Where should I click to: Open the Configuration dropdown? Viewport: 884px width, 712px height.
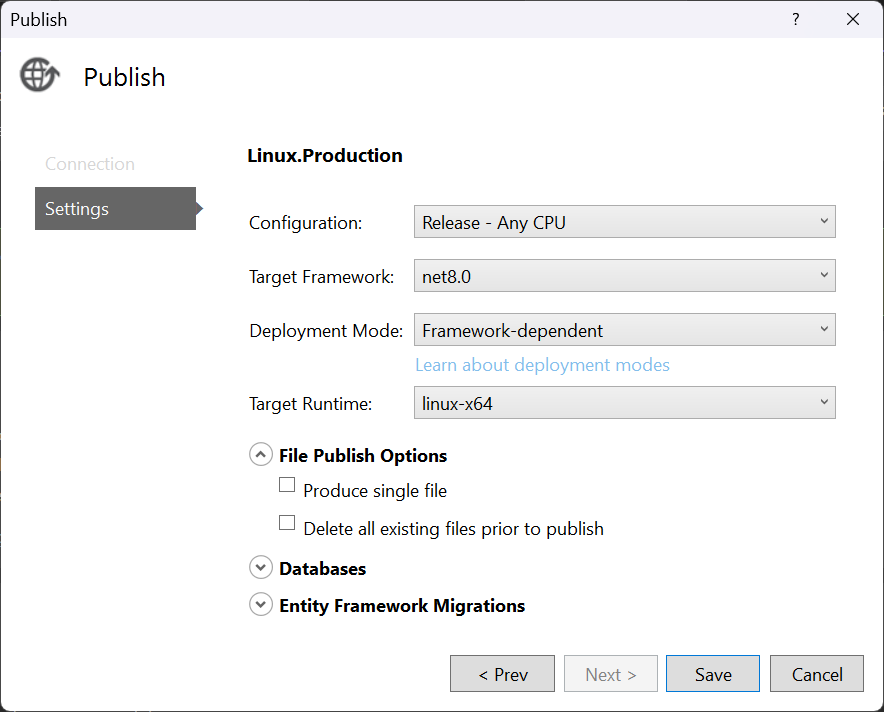pyautogui.click(x=624, y=222)
